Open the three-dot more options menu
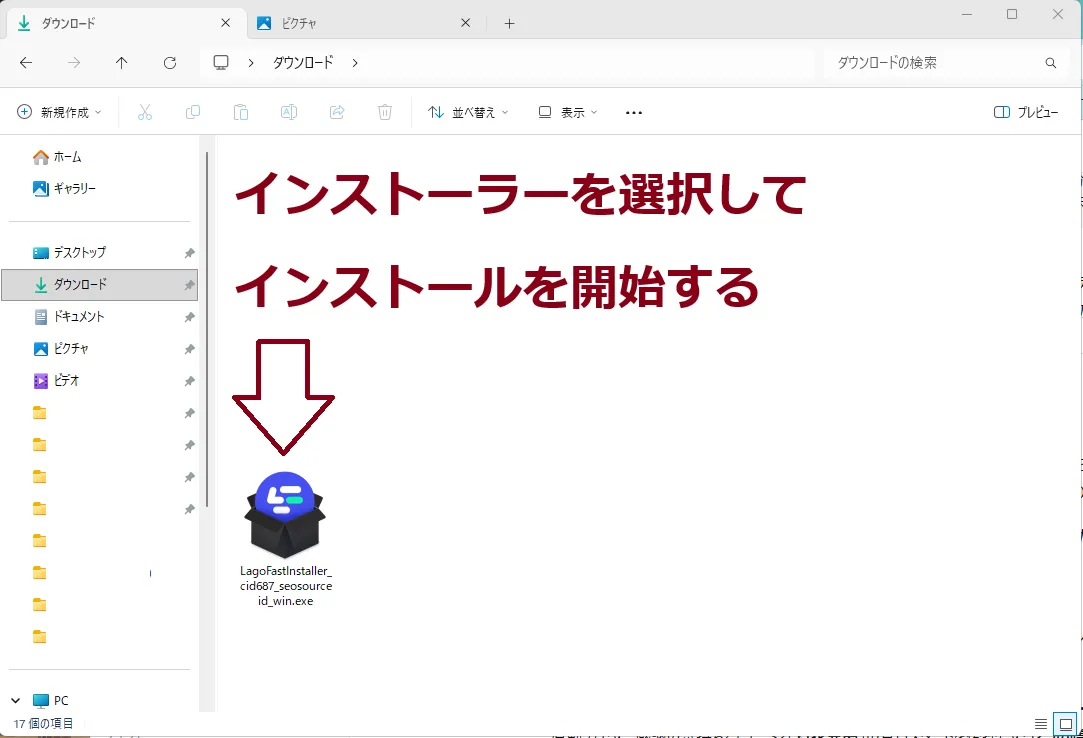Screen dimensions: 1083x738 pos(633,112)
